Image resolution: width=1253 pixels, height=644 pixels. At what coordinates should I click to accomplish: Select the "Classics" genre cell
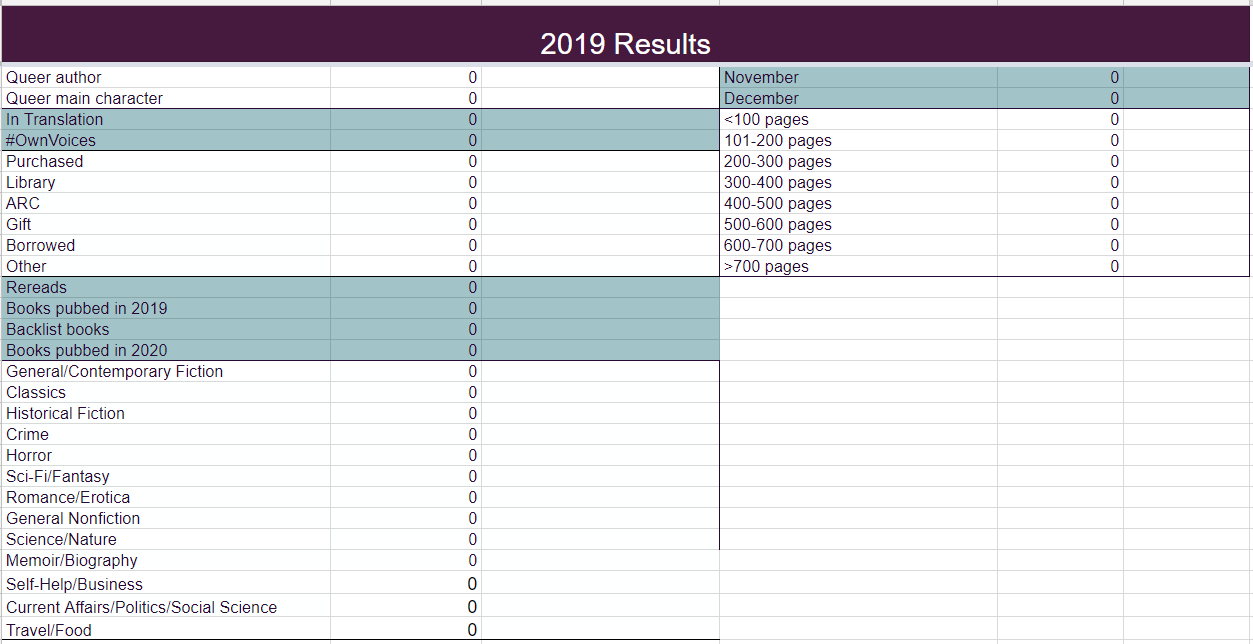(x=166, y=392)
